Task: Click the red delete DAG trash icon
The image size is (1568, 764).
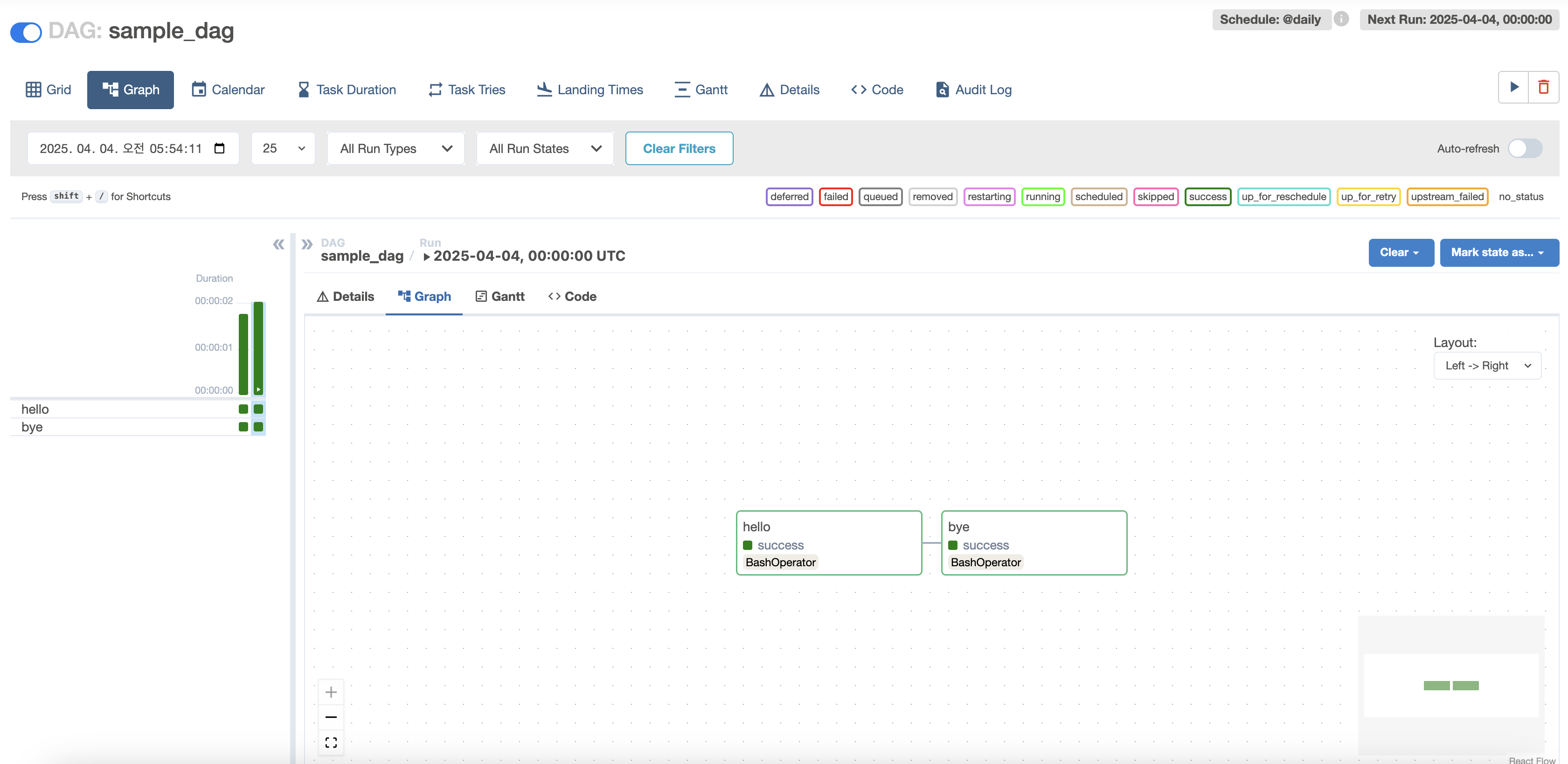Action: click(1544, 87)
